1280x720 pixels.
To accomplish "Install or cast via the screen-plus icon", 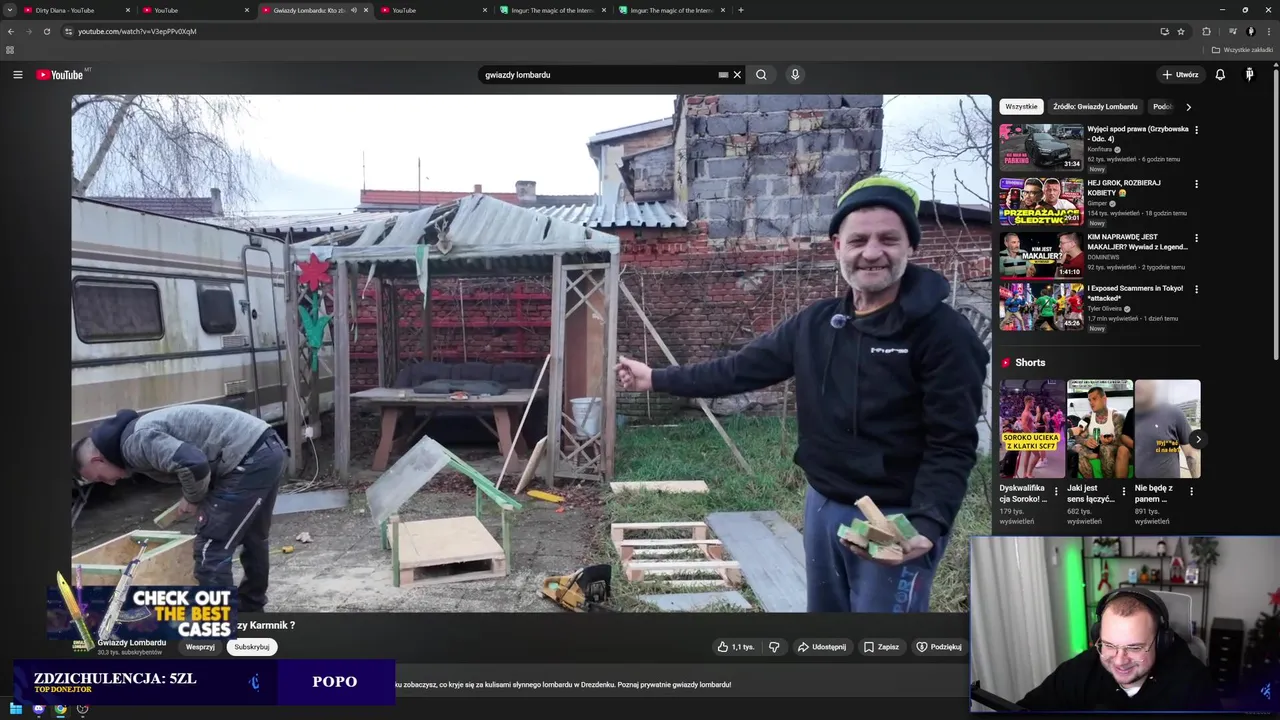I will tap(1164, 31).
